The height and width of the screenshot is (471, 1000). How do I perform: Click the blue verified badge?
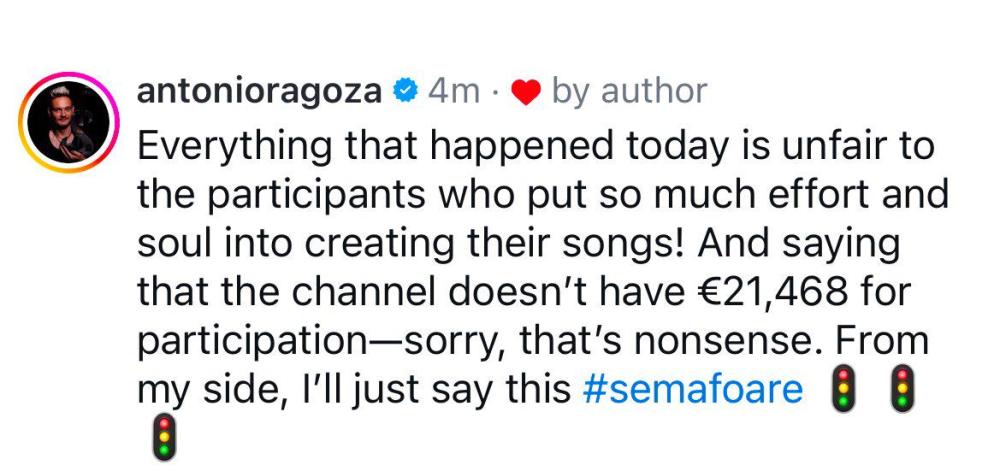403,91
